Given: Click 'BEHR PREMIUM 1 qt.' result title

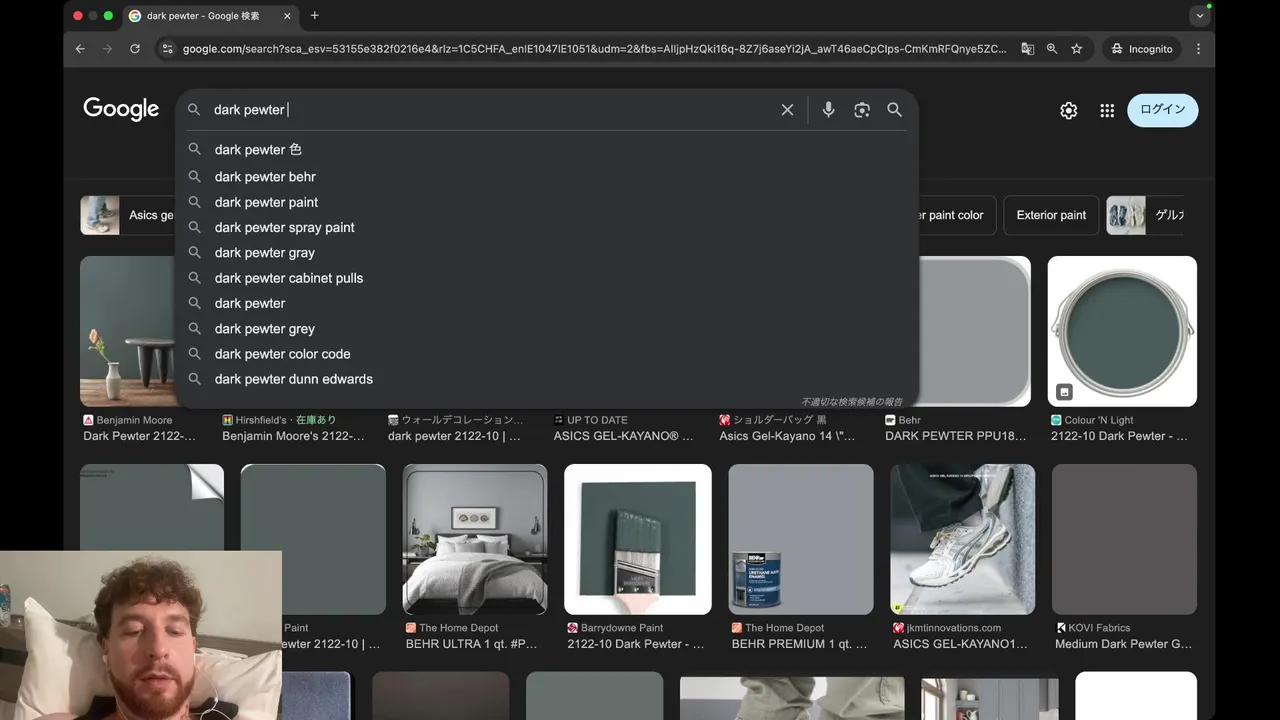Looking at the screenshot, I should coord(799,644).
